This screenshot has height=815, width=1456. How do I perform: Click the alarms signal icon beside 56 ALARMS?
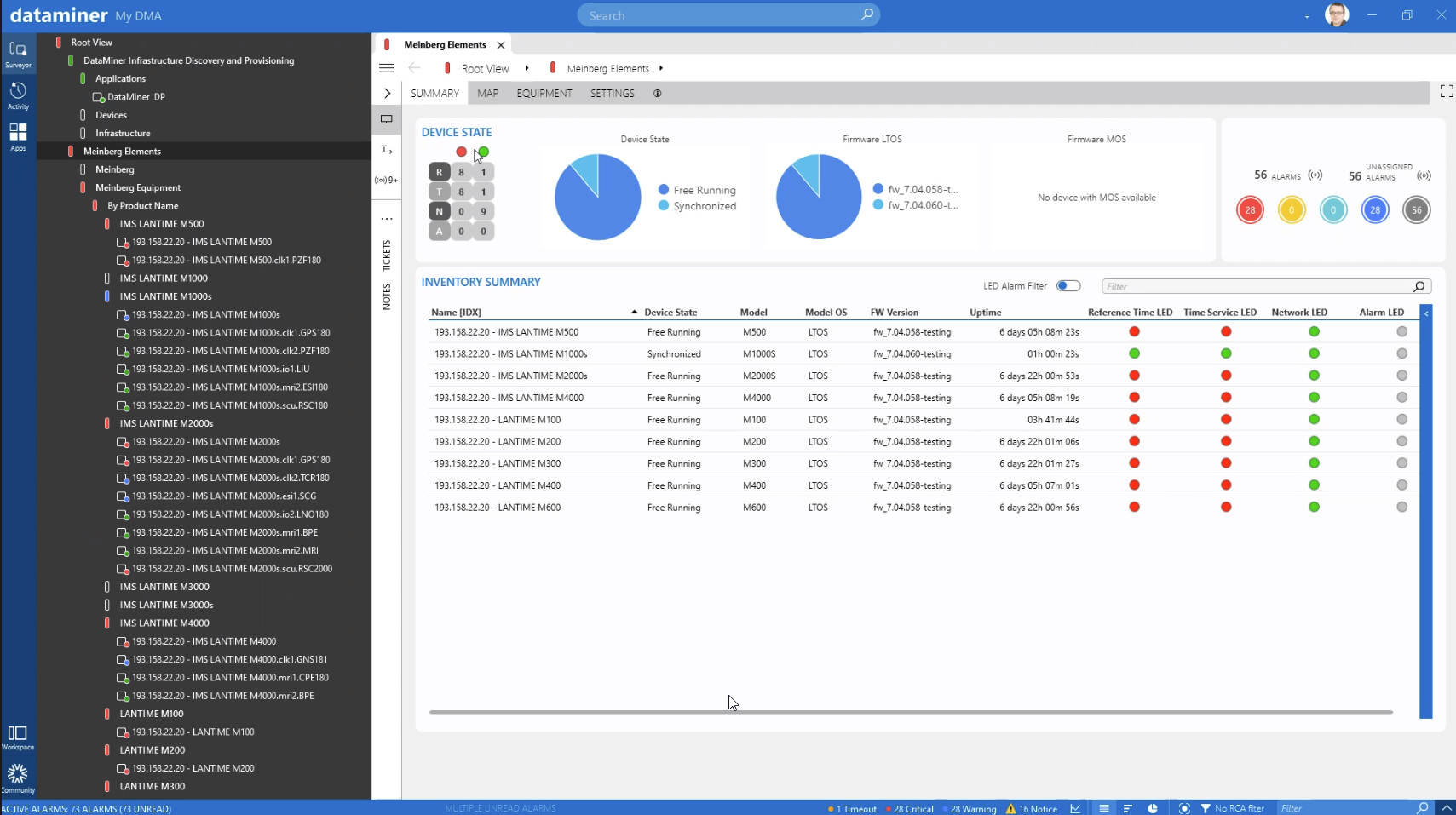[x=1315, y=175]
